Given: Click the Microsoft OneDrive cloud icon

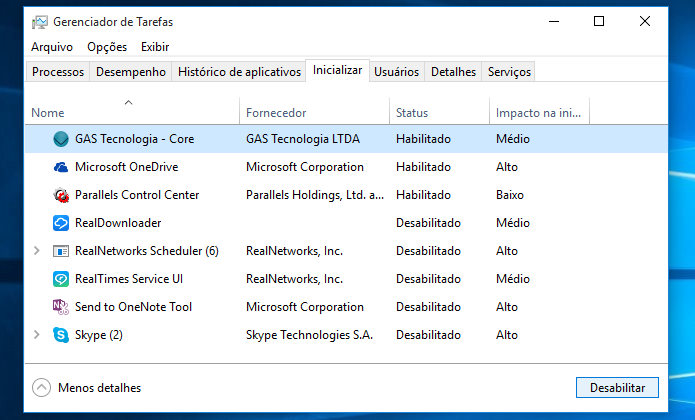Looking at the screenshot, I should pyautogui.click(x=61, y=167).
